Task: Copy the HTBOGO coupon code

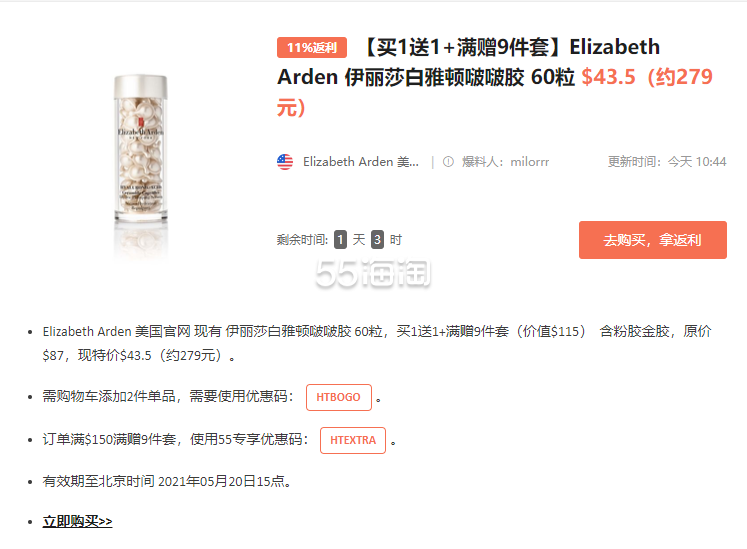Action: [x=339, y=397]
